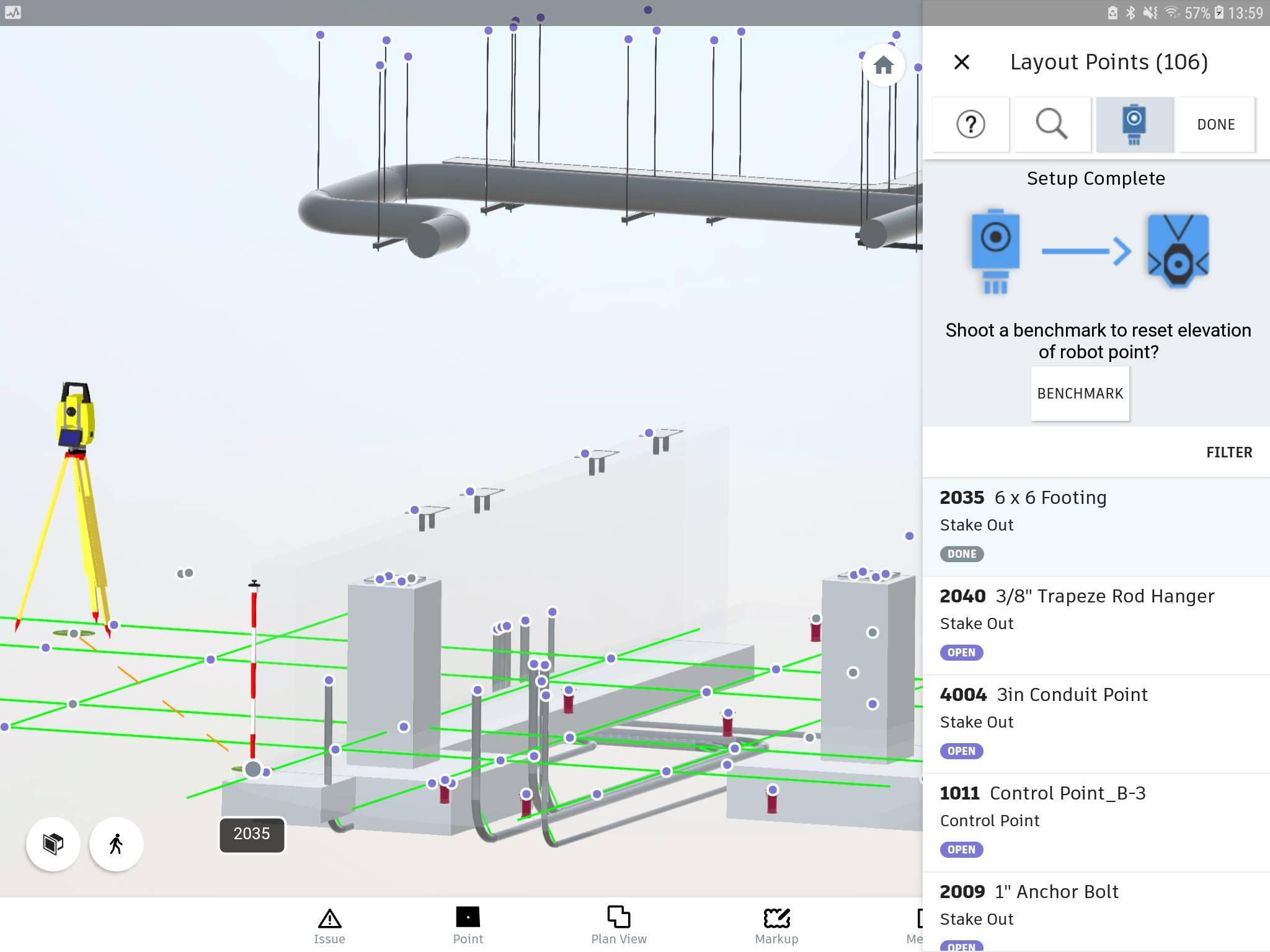This screenshot has width=1270, height=952.
Task: Toggle the total station setup icon
Action: pos(1134,124)
